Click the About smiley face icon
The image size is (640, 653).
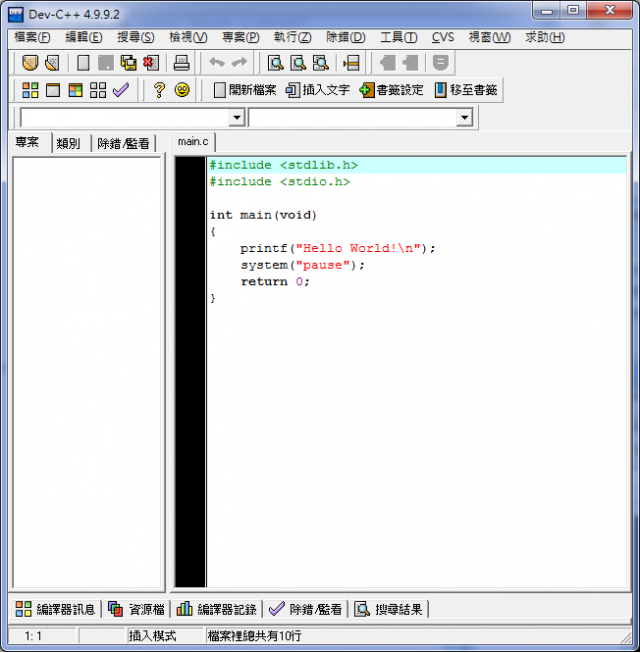[182, 90]
